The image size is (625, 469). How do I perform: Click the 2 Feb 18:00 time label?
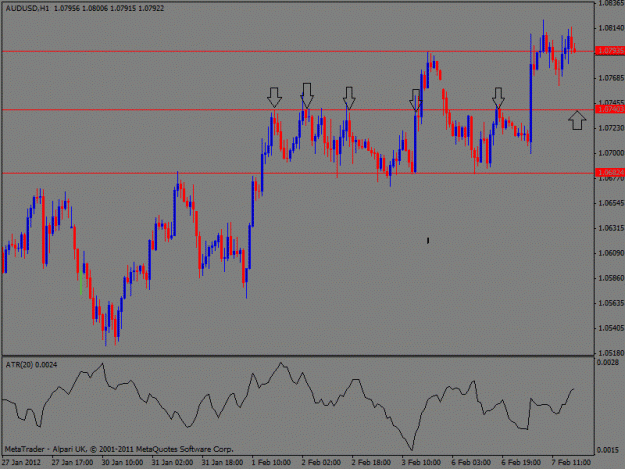[371, 463]
